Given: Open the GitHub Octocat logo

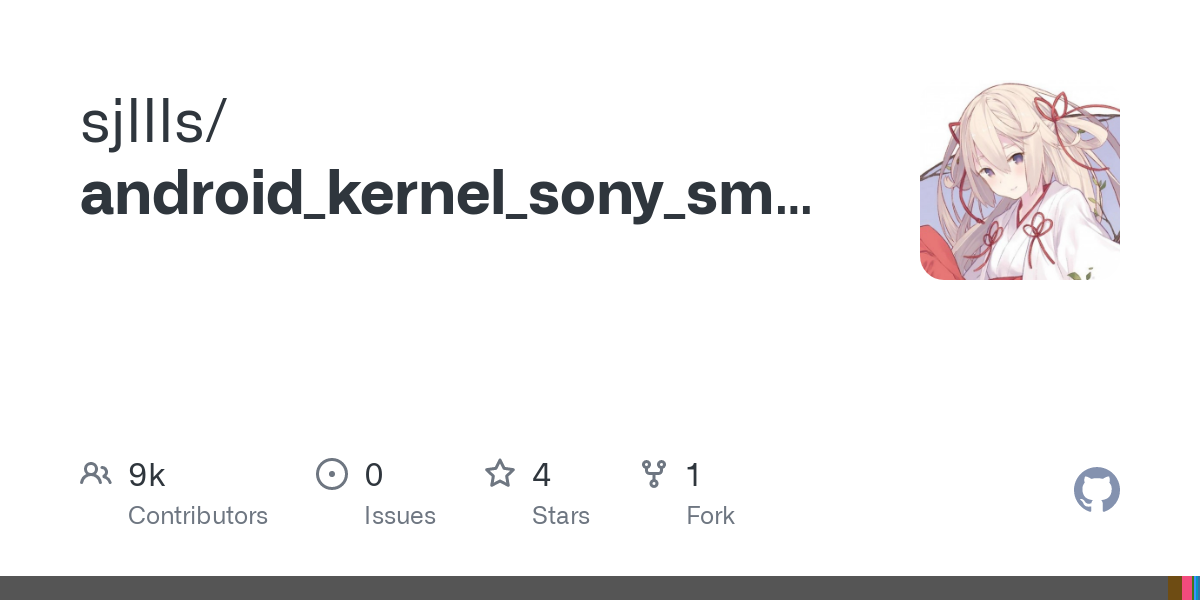Looking at the screenshot, I should pos(1096,491).
